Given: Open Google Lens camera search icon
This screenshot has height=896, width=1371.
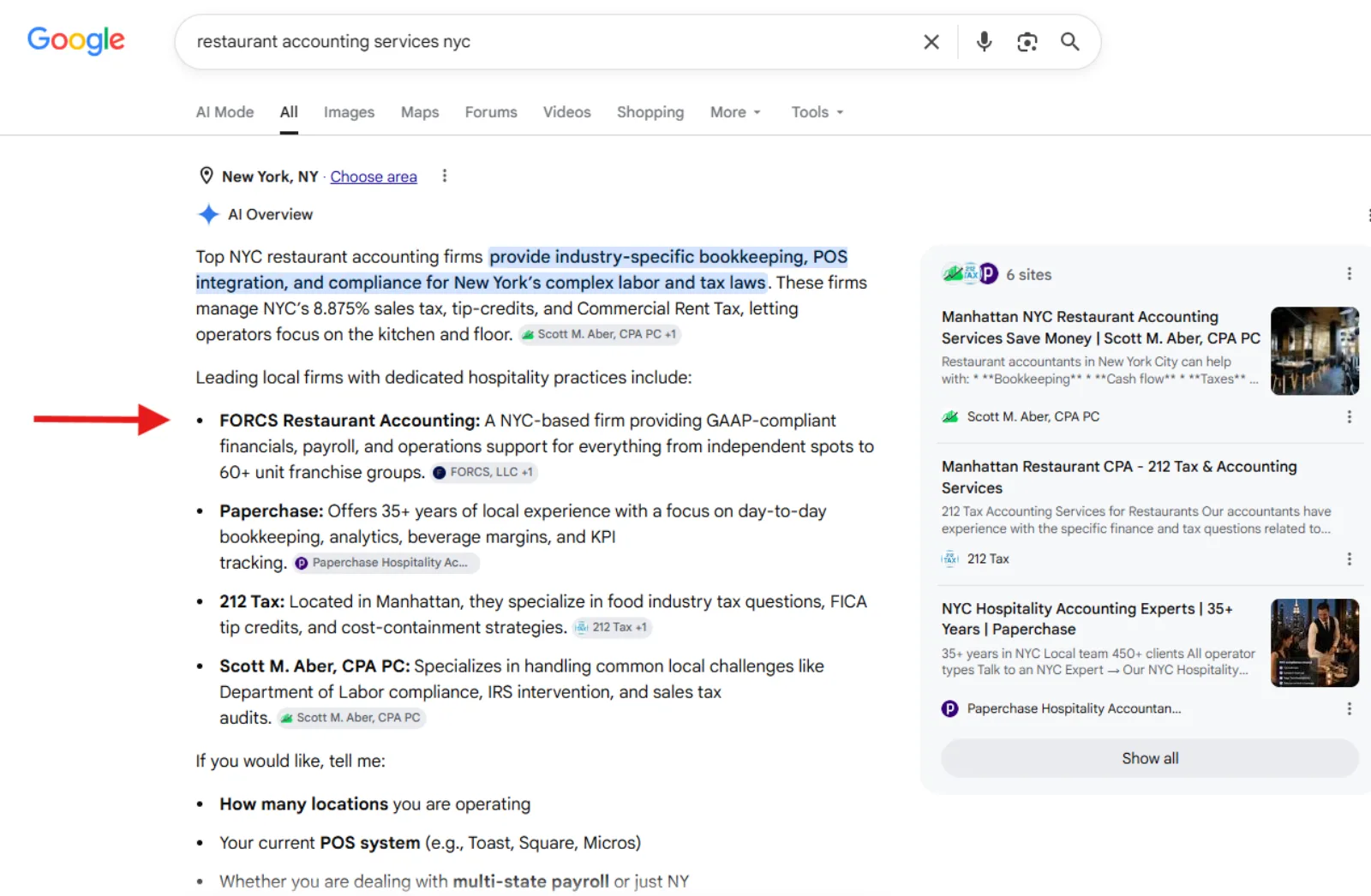Looking at the screenshot, I should click(1027, 41).
